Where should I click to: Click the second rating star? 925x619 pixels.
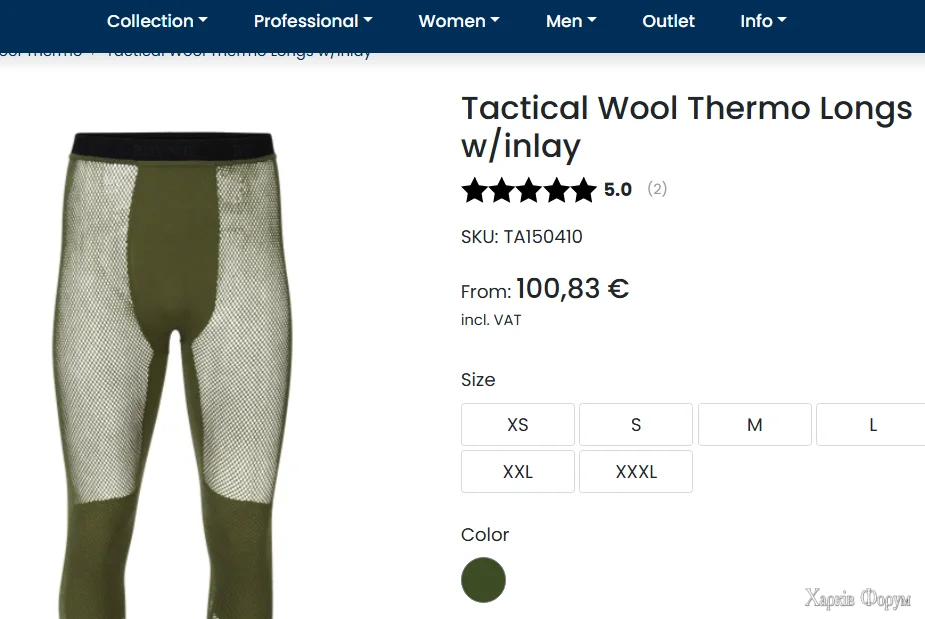pyautogui.click(x=502, y=190)
